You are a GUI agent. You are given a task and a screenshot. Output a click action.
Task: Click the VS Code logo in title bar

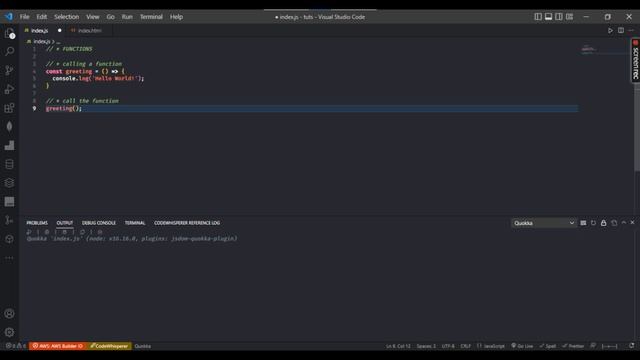[x=9, y=17]
